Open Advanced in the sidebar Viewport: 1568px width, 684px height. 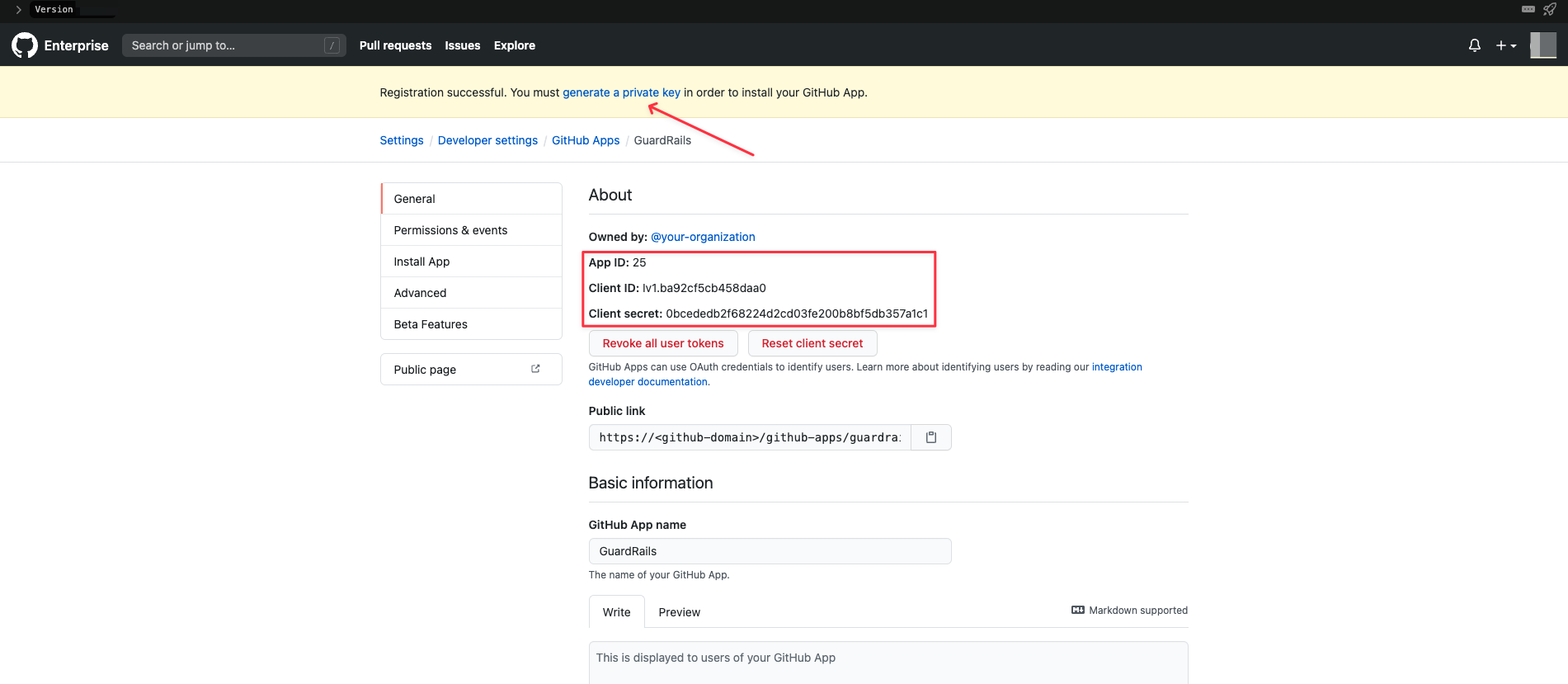471,293
